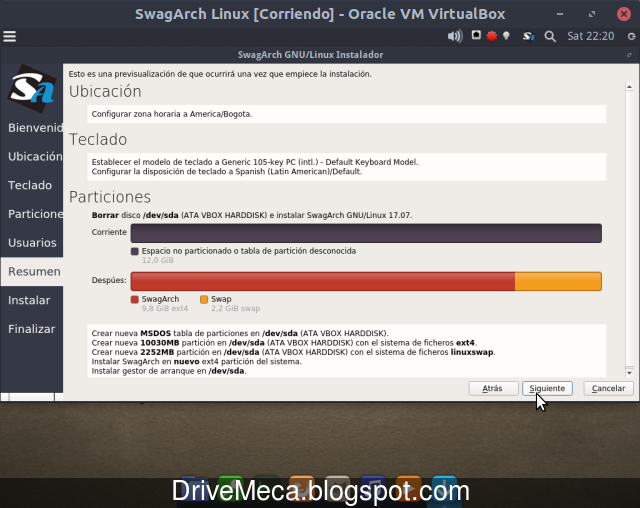Restore the installer window size icon

coord(629,55)
